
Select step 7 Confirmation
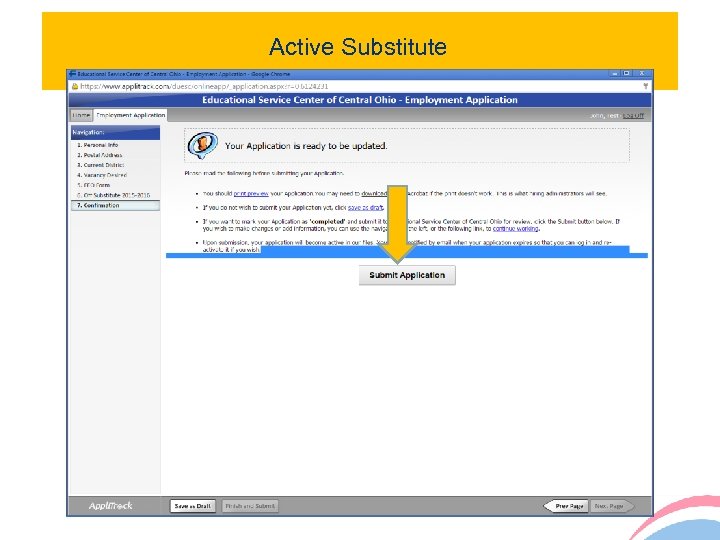pyautogui.click(x=115, y=205)
